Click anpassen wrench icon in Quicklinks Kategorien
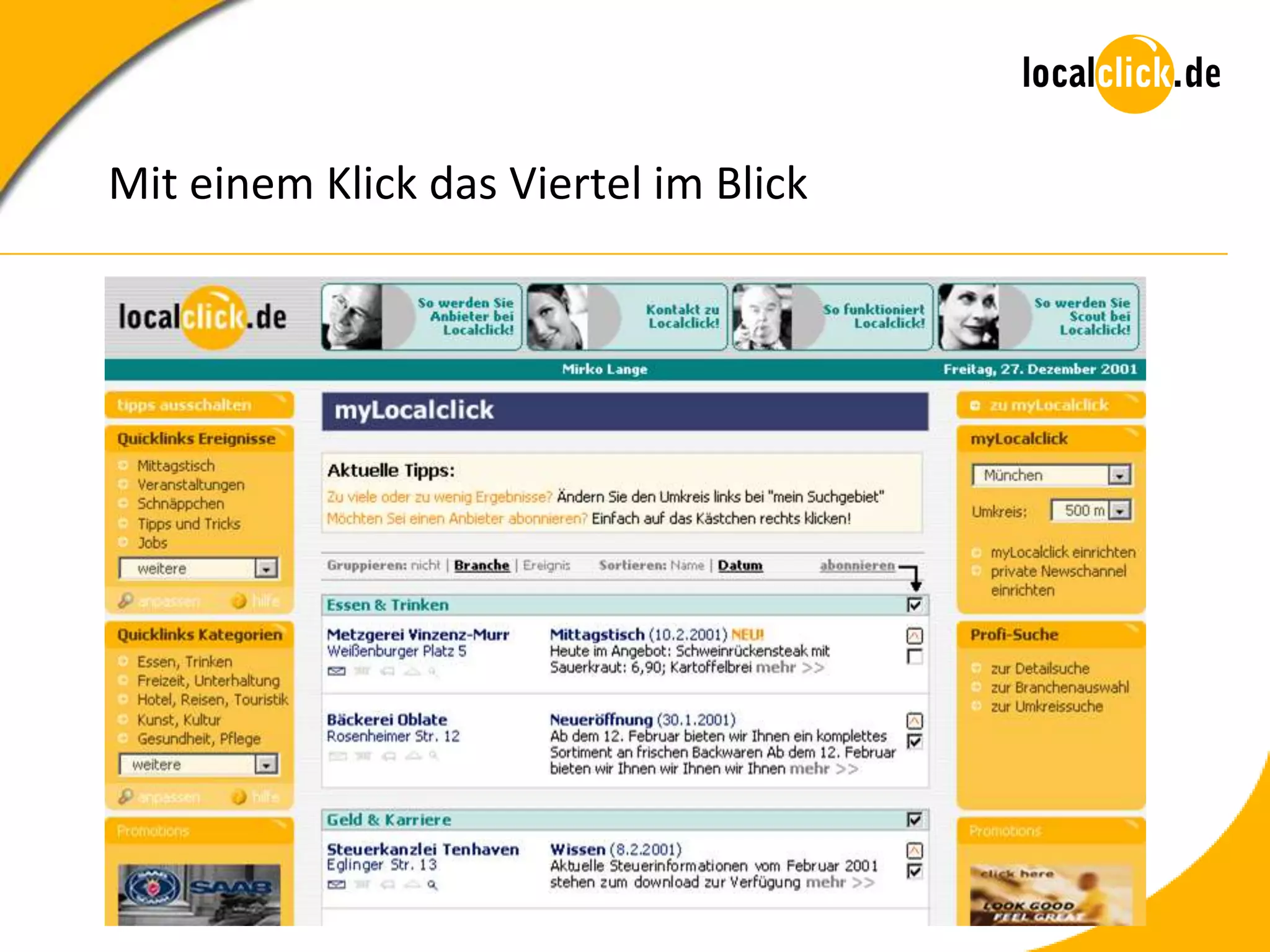The height and width of the screenshot is (952, 1270). [x=126, y=796]
